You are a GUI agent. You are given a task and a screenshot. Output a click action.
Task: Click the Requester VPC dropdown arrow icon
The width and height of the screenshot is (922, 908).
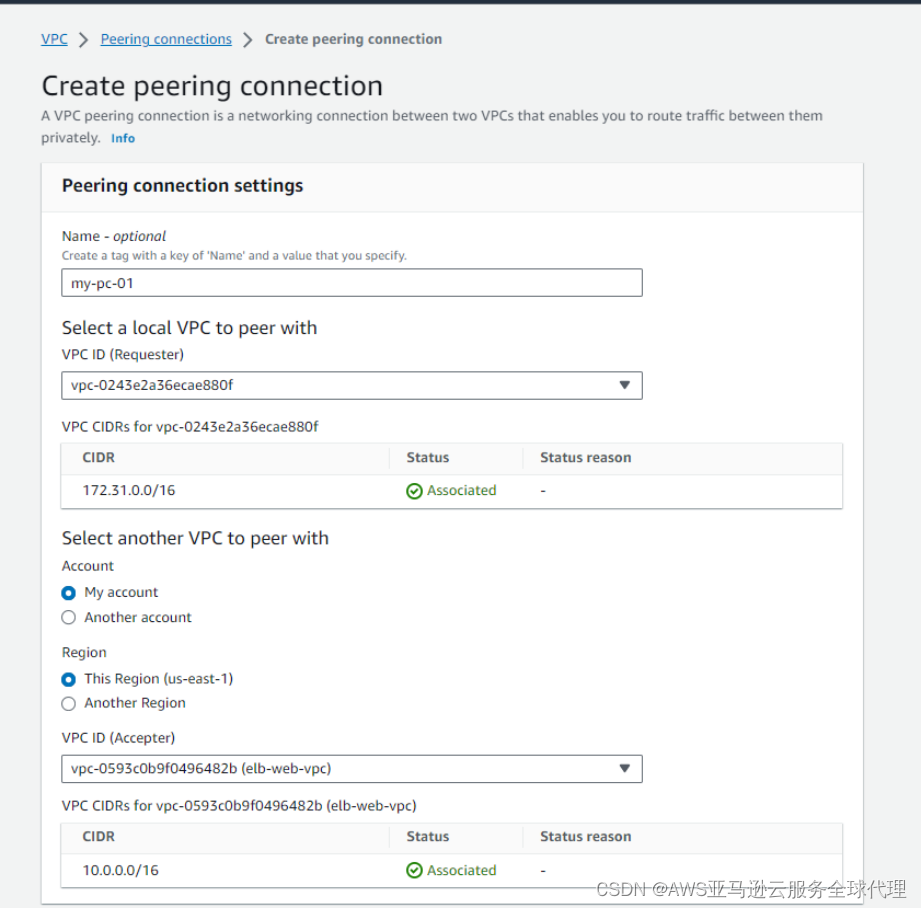point(626,385)
